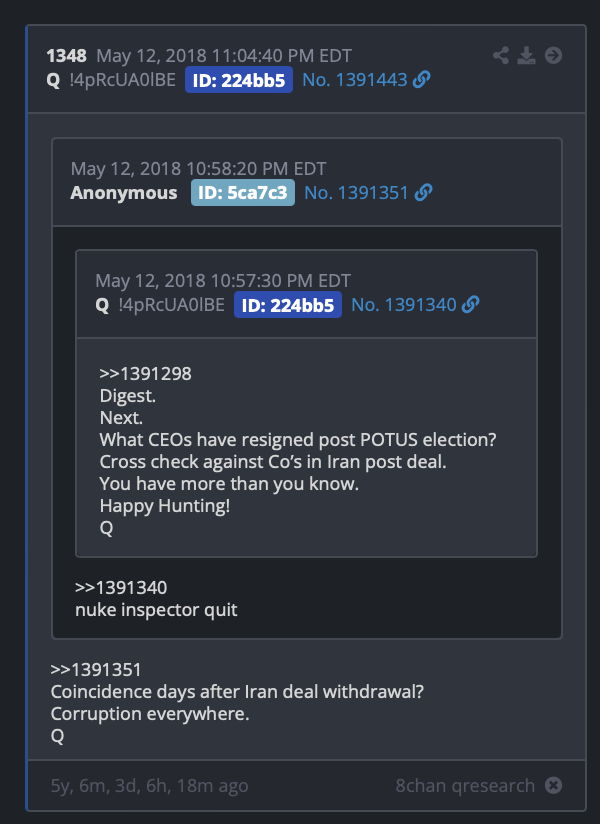The height and width of the screenshot is (824, 600).
Task: Click the X icon next to 8chan qresearch
Action: coord(553,786)
